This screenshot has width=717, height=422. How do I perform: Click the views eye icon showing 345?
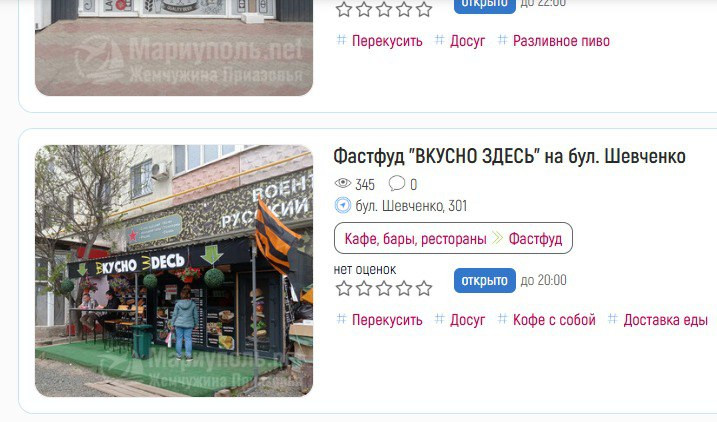tap(342, 184)
